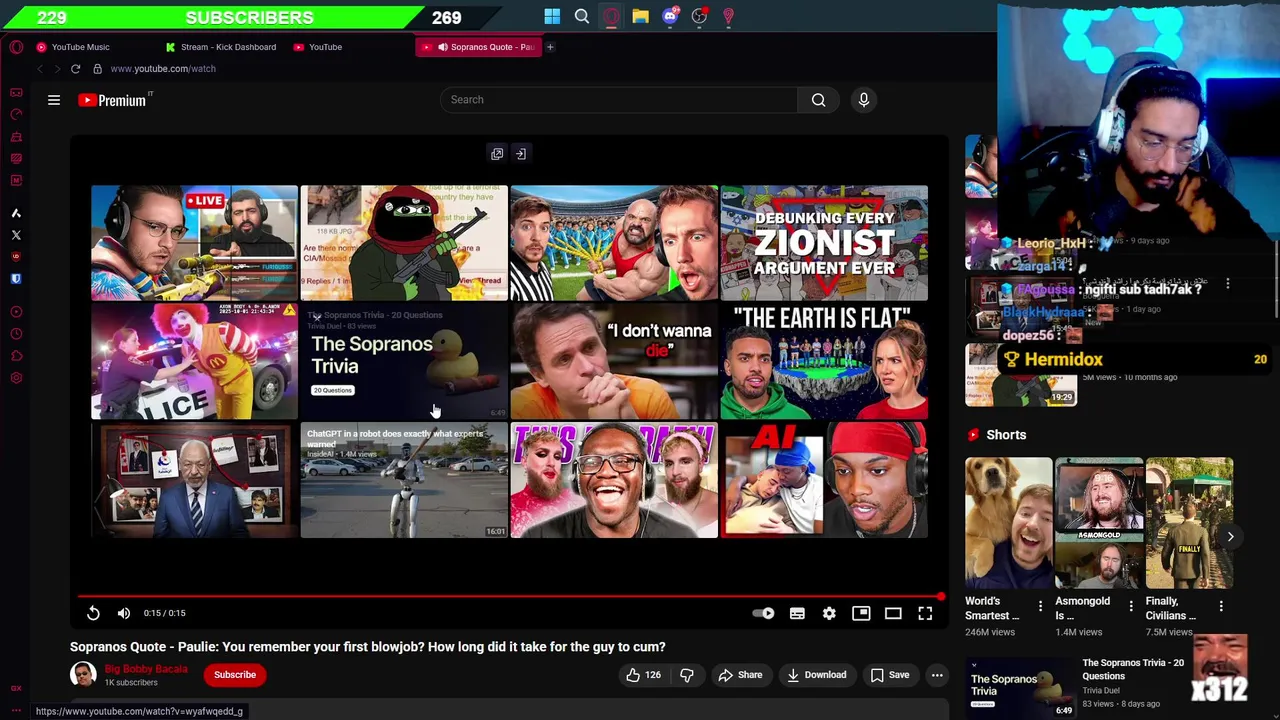Screen dimensions: 1280x720
Task: Open the live stream endscreen thumbnail
Action: 194,243
